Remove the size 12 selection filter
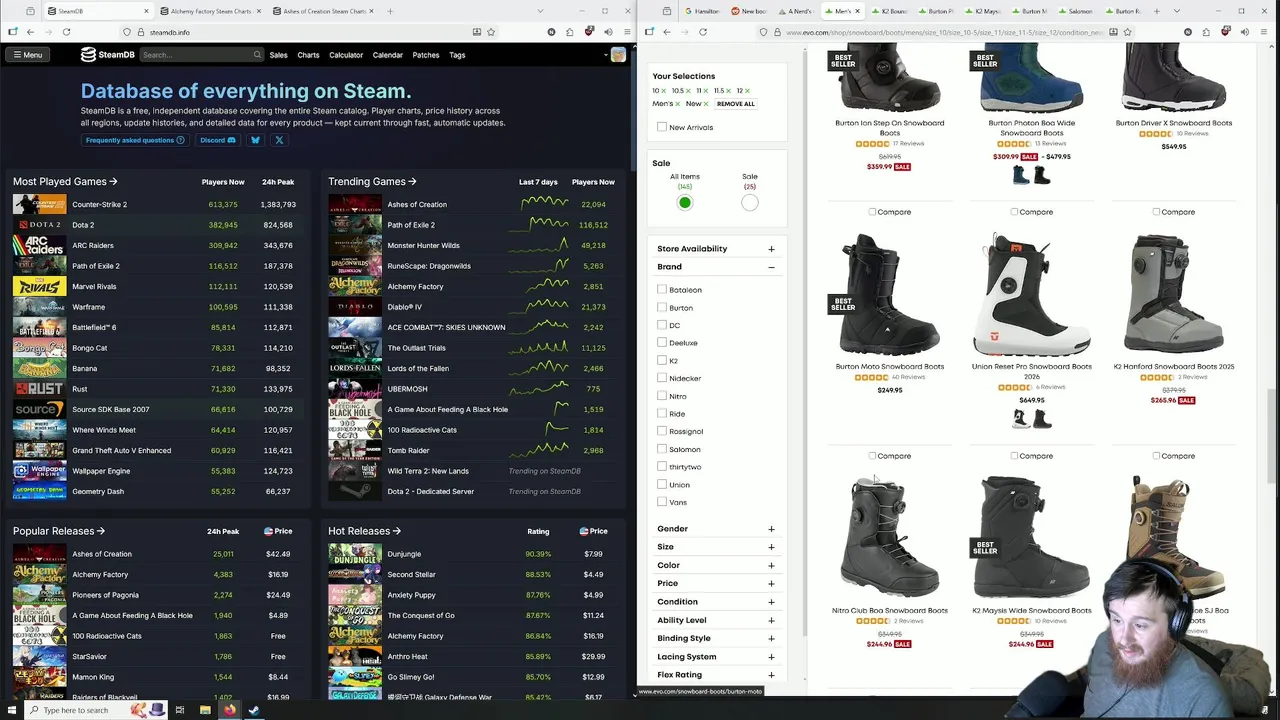The width and height of the screenshot is (1280, 720). 747,91
